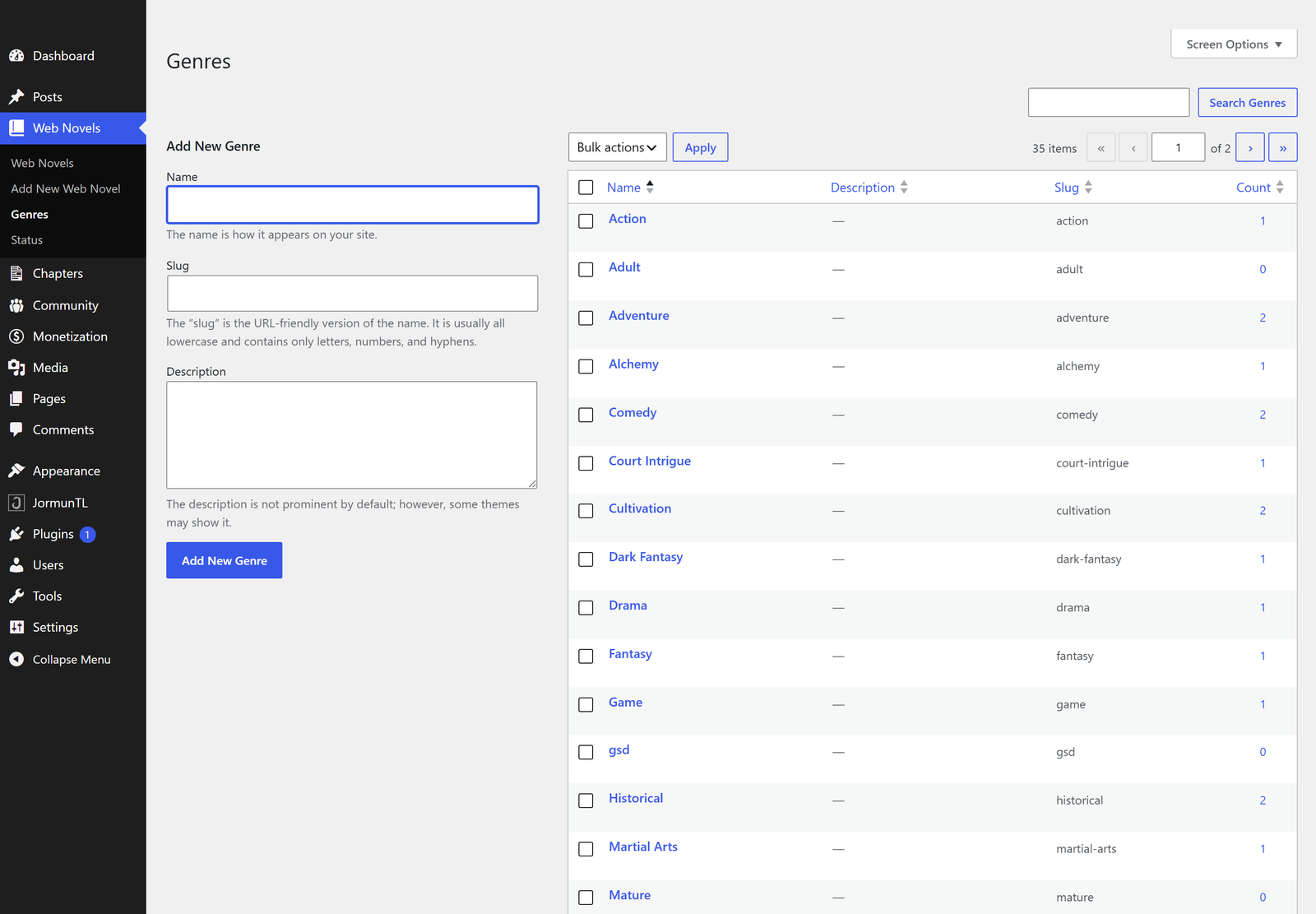The height and width of the screenshot is (914, 1316).
Task: Click the Tools wrench icon
Action: 16,596
